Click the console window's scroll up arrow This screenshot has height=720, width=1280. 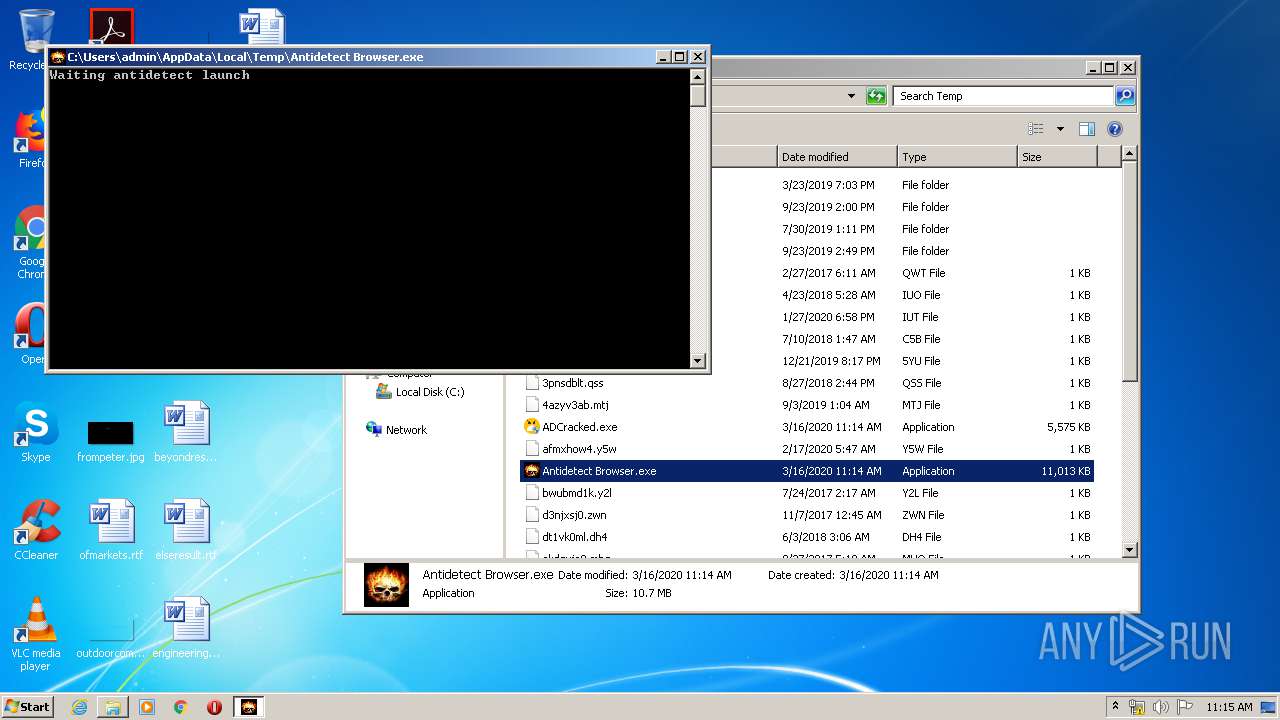pos(698,76)
